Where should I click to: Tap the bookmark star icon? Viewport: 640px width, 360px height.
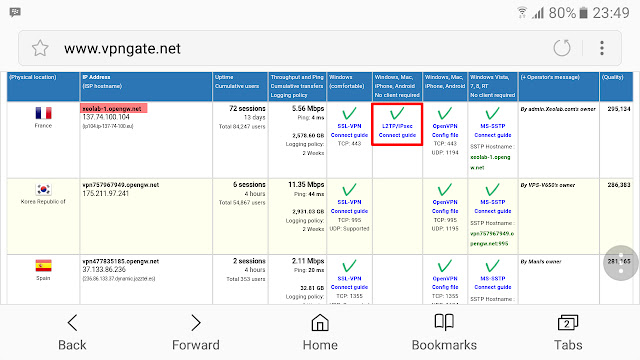coord(40,48)
